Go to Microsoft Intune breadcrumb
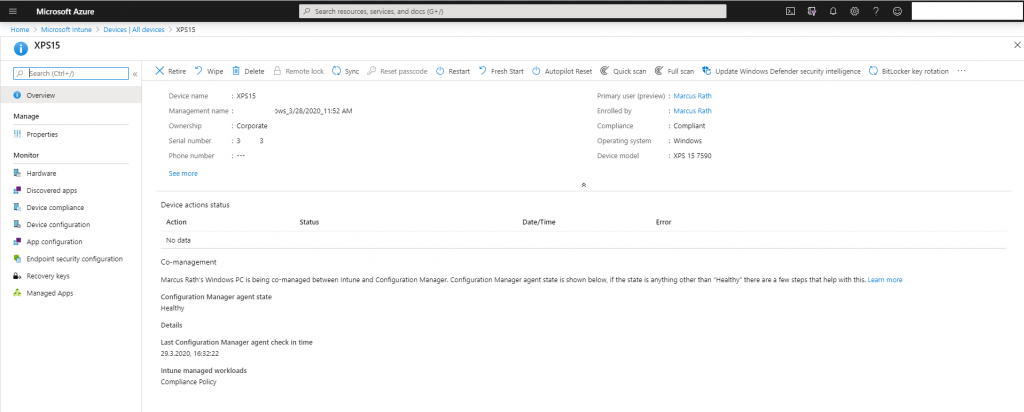This screenshot has width=1024, height=412. point(66,29)
